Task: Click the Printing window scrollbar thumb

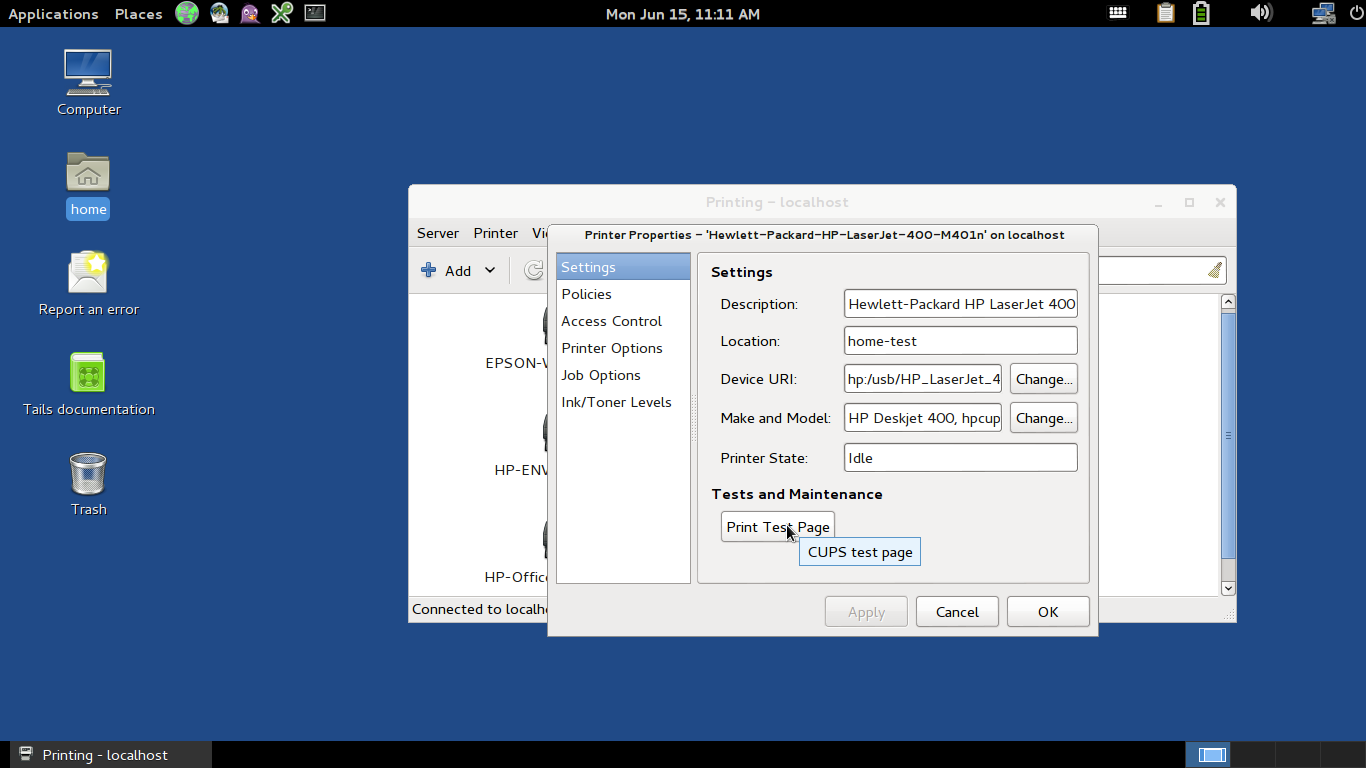Action: click(1229, 435)
